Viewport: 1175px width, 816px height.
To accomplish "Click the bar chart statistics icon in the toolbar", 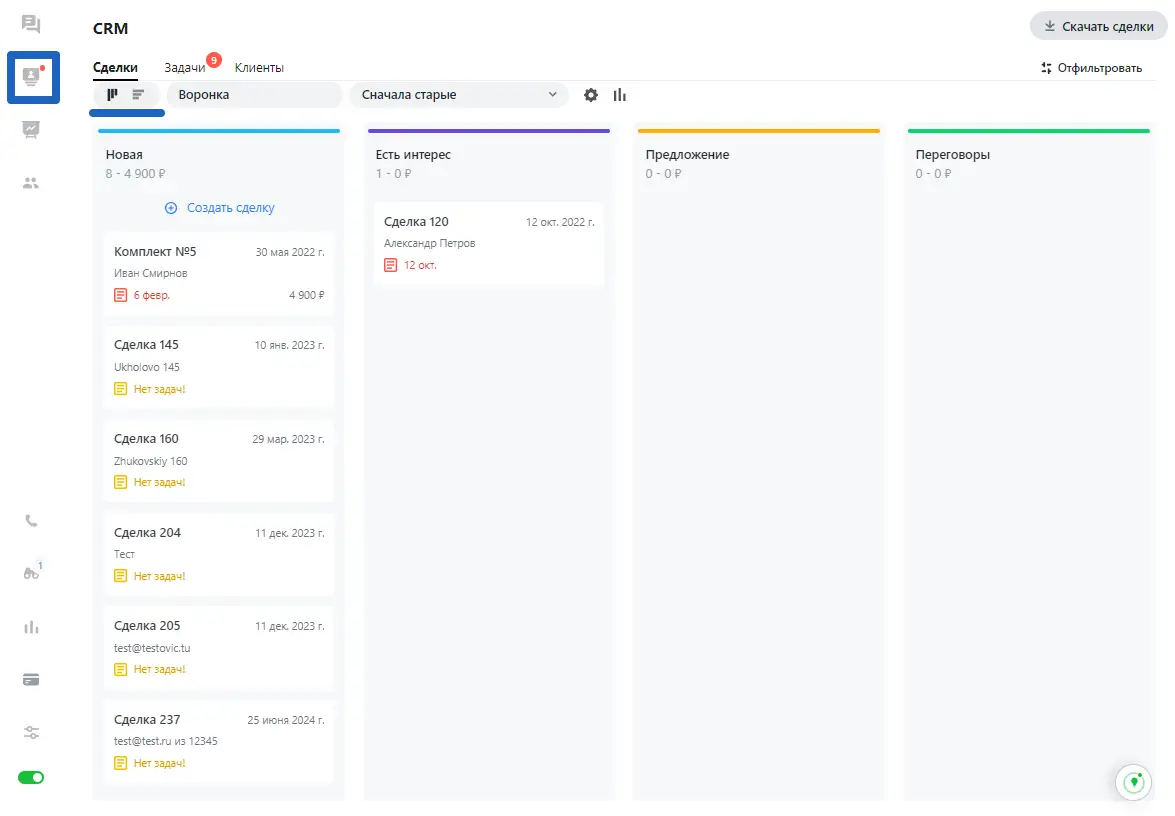I will coord(620,95).
